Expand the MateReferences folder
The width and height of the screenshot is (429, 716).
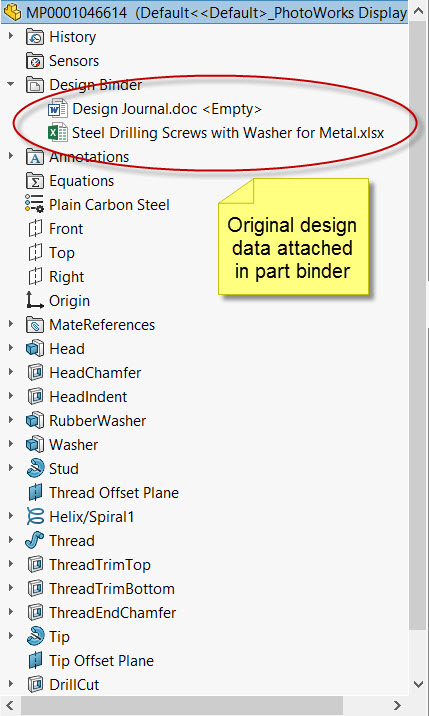(x=11, y=325)
